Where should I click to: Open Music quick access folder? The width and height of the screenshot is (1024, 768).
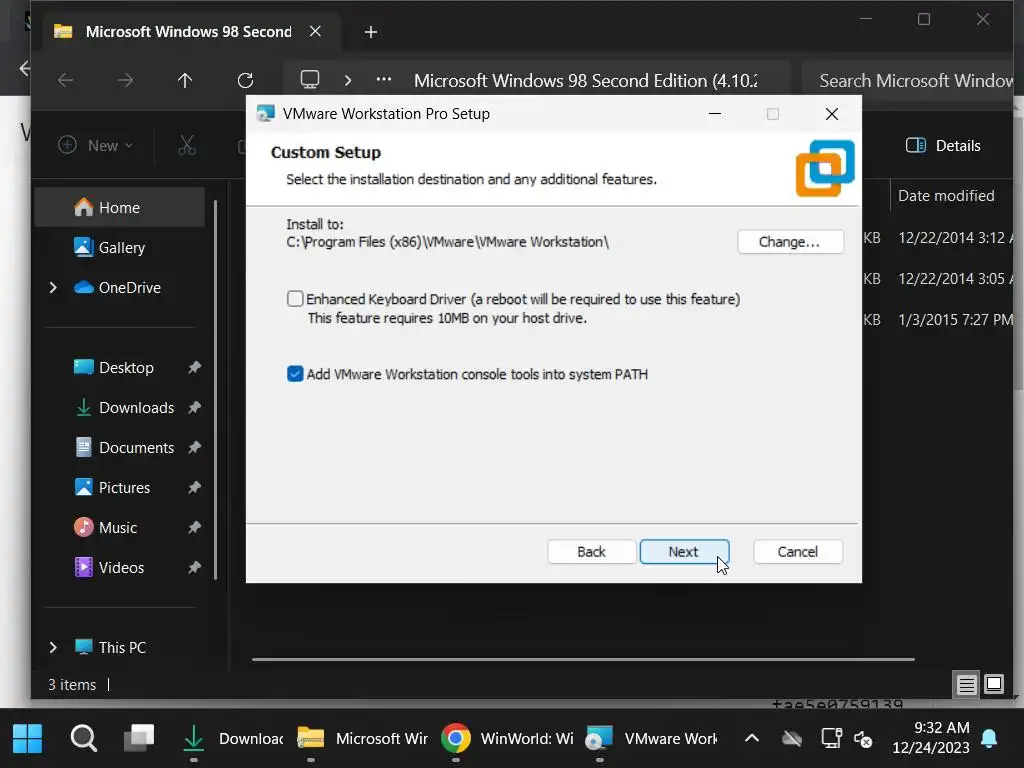pyautogui.click(x=118, y=528)
